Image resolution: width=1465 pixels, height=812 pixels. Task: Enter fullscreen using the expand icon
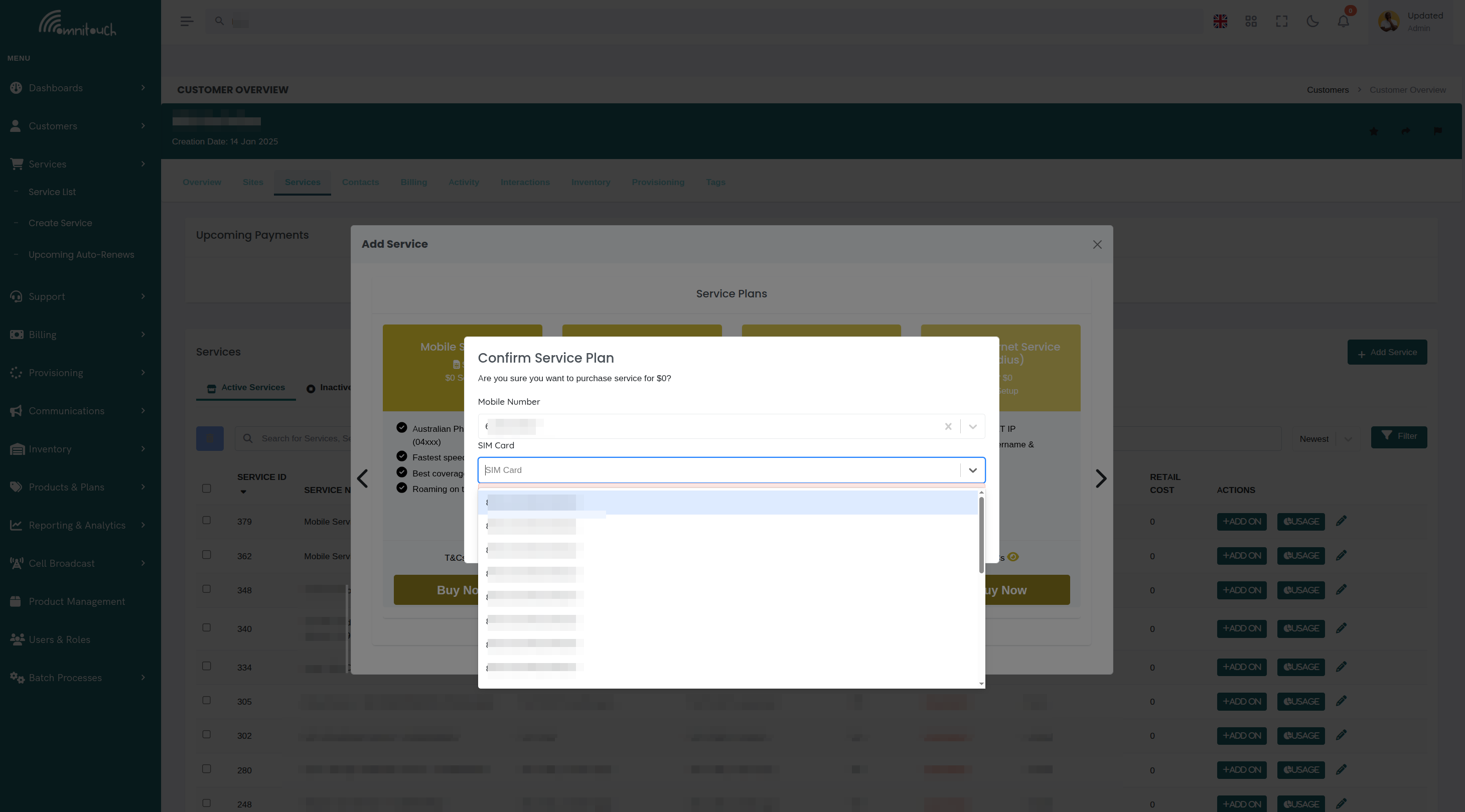pos(1282,21)
